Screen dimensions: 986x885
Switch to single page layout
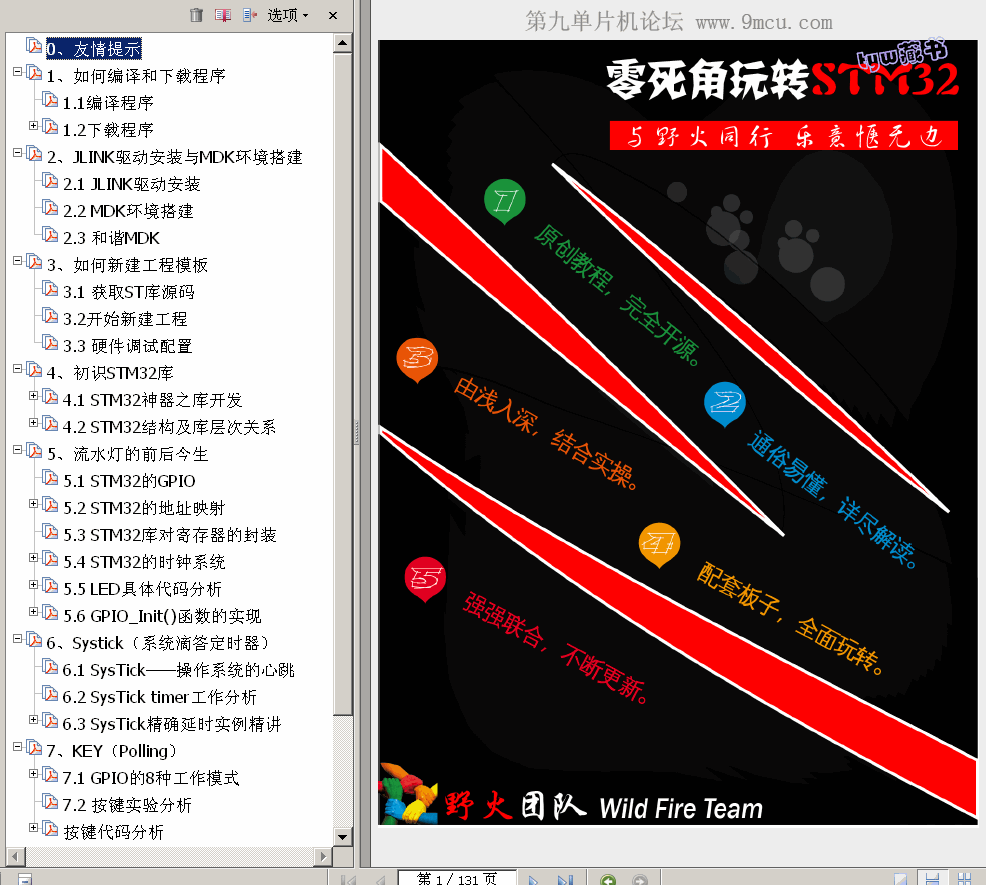pos(900,879)
